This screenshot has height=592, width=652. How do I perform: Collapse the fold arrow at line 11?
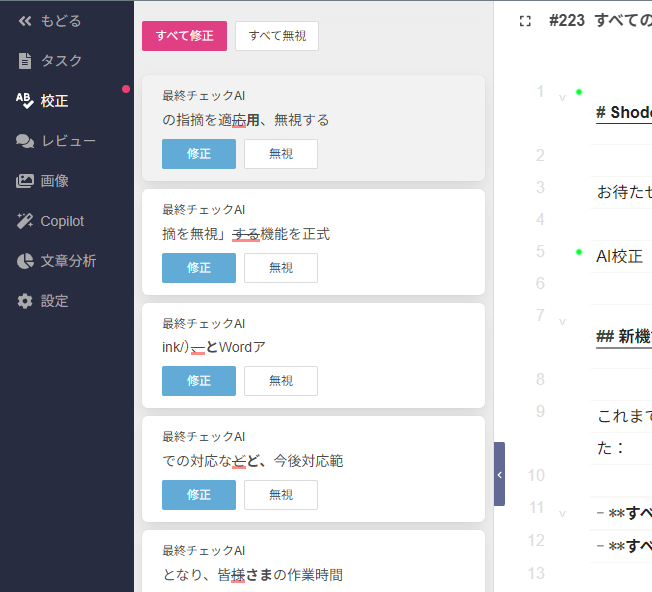click(x=562, y=514)
